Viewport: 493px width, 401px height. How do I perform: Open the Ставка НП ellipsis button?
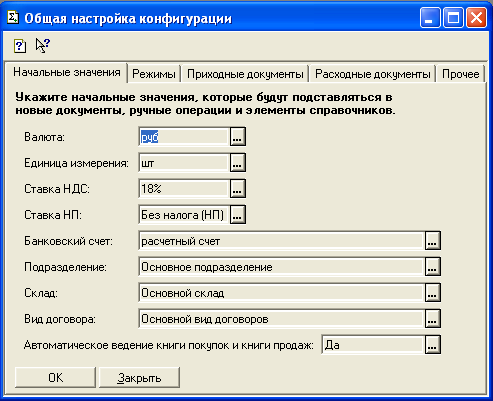pos(237,215)
